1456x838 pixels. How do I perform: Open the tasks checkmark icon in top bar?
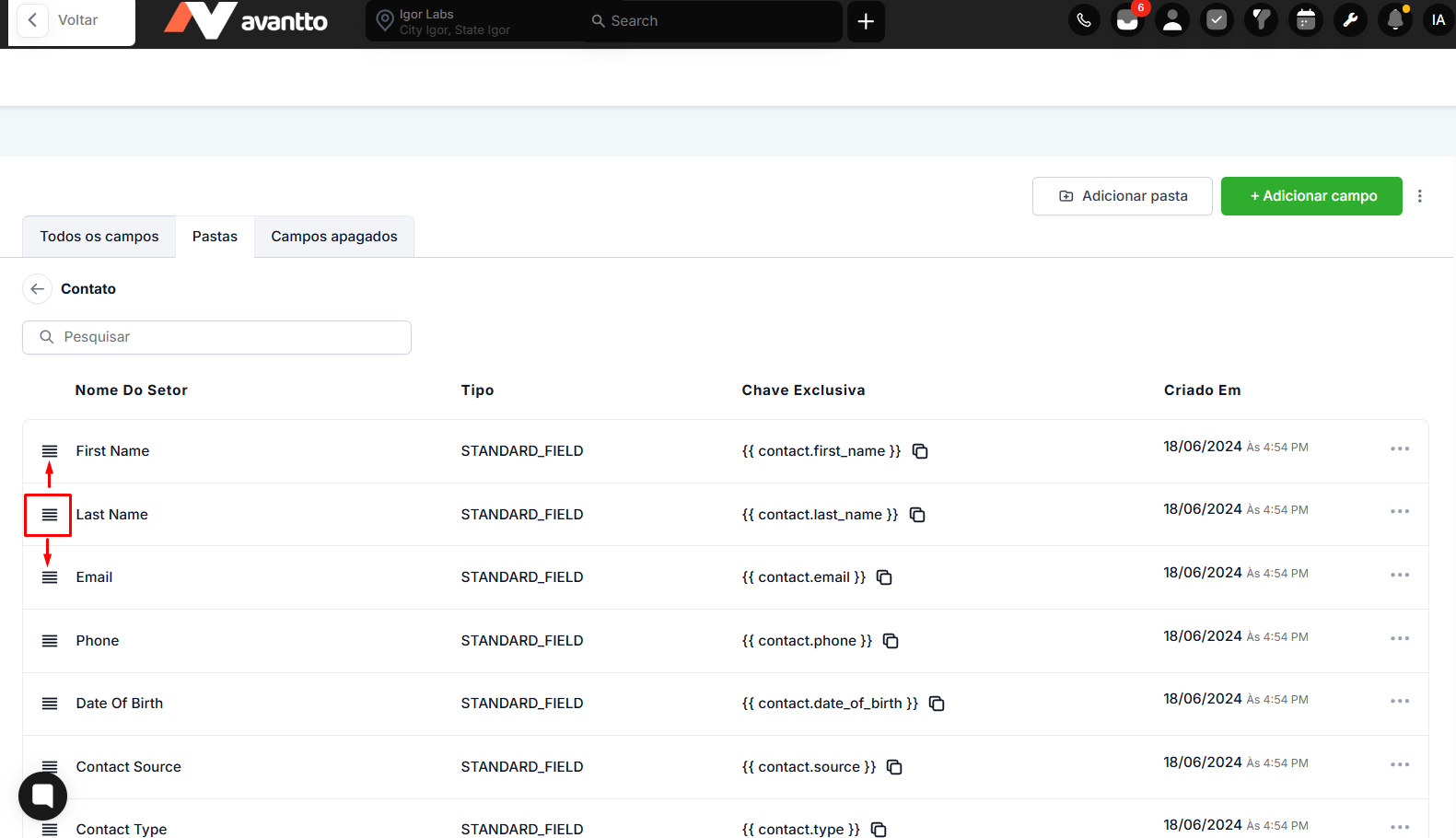[1217, 20]
